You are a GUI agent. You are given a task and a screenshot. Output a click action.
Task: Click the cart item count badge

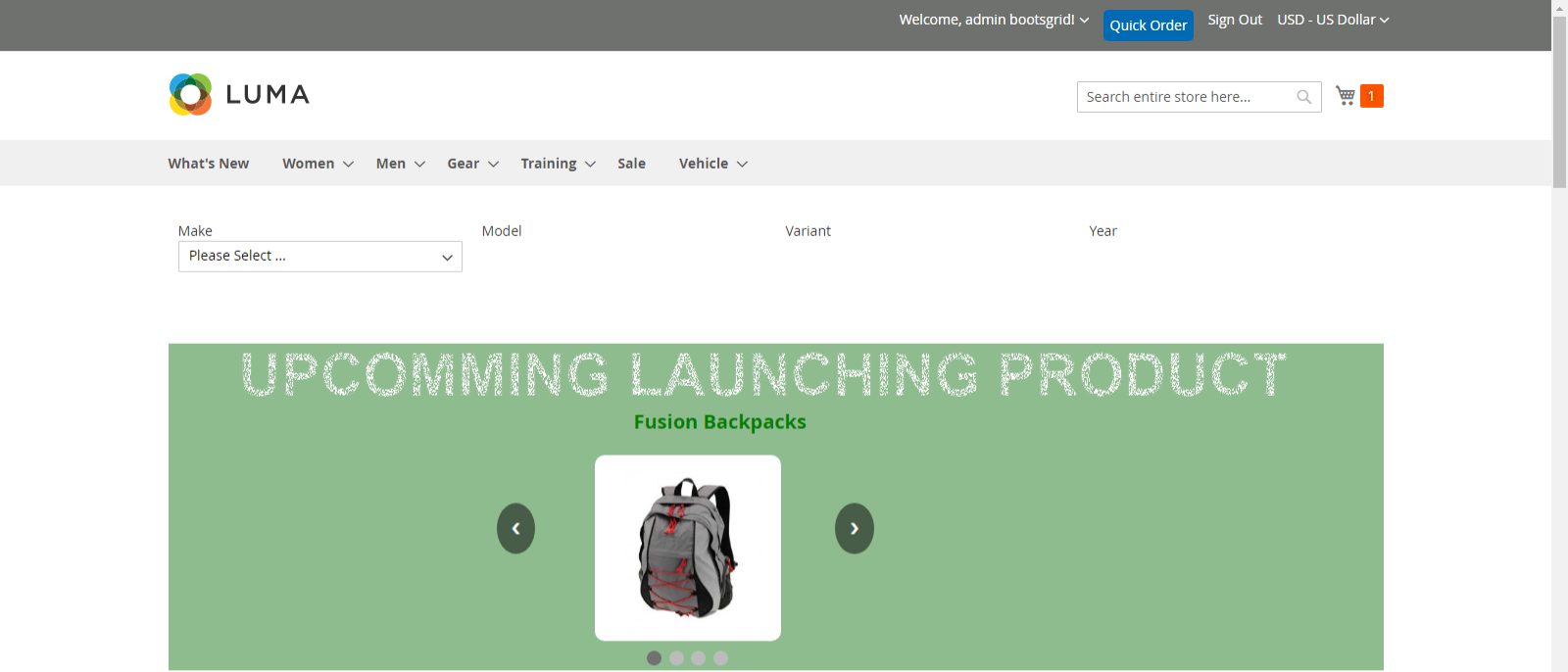1371,96
